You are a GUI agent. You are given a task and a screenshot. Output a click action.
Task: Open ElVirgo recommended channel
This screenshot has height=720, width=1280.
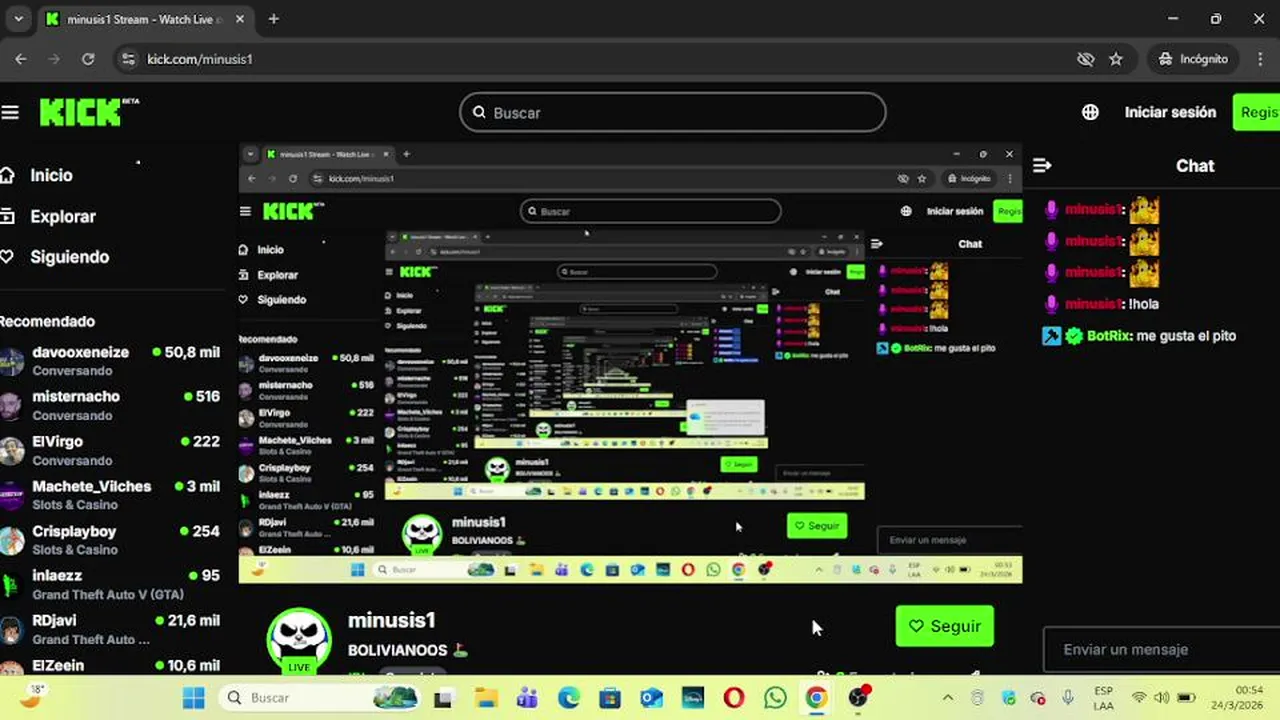pos(110,450)
